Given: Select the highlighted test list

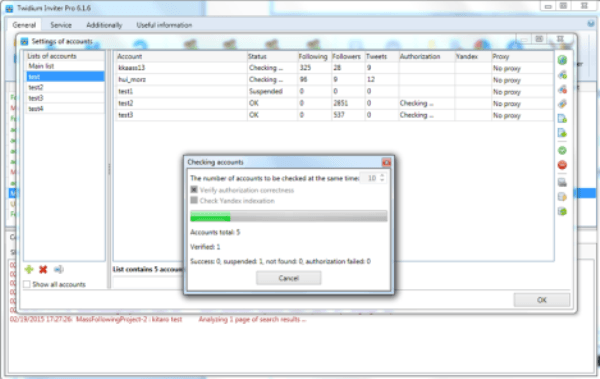Looking at the screenshot, I should [64, 77].
